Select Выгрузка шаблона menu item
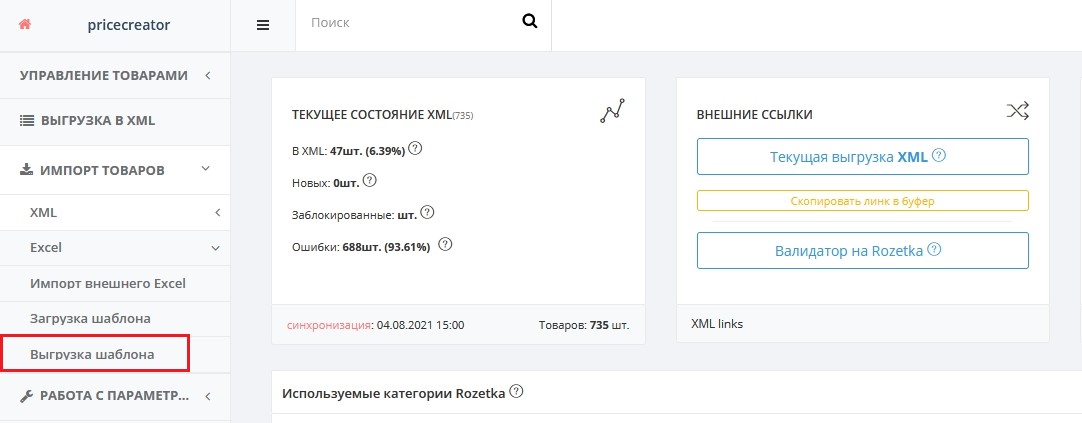The image size is (1082, 423). 92,355
